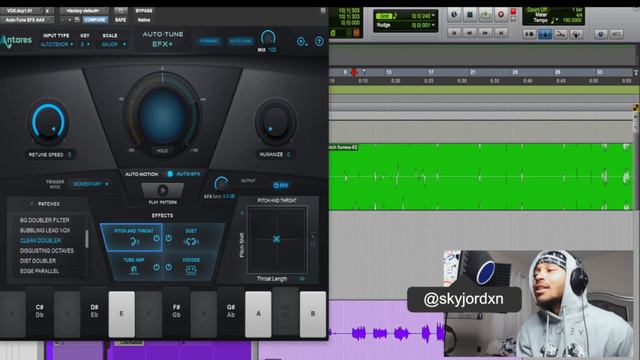
Task: Click the C# / Db keyboard key
Action: [40, 311]
